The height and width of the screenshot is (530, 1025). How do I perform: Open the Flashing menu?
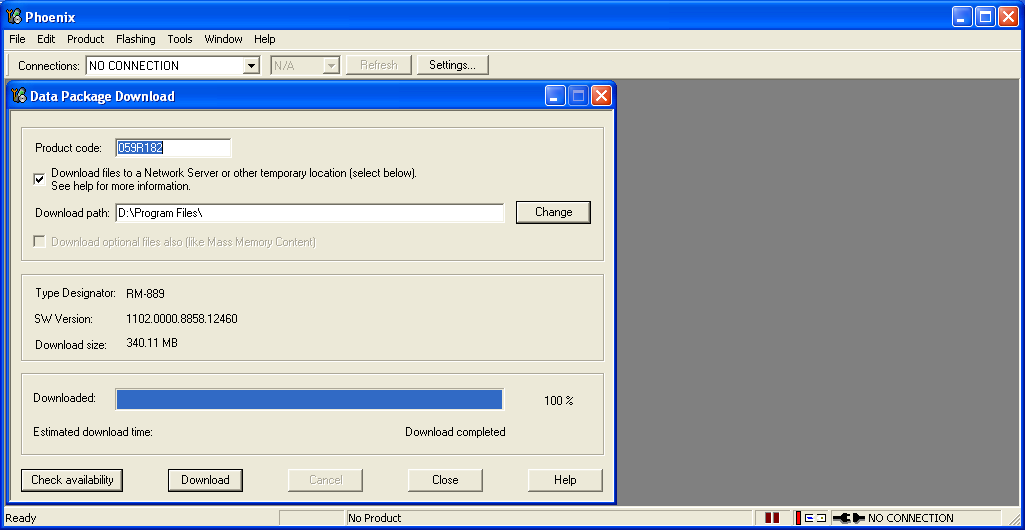click(x=136, y=39)
